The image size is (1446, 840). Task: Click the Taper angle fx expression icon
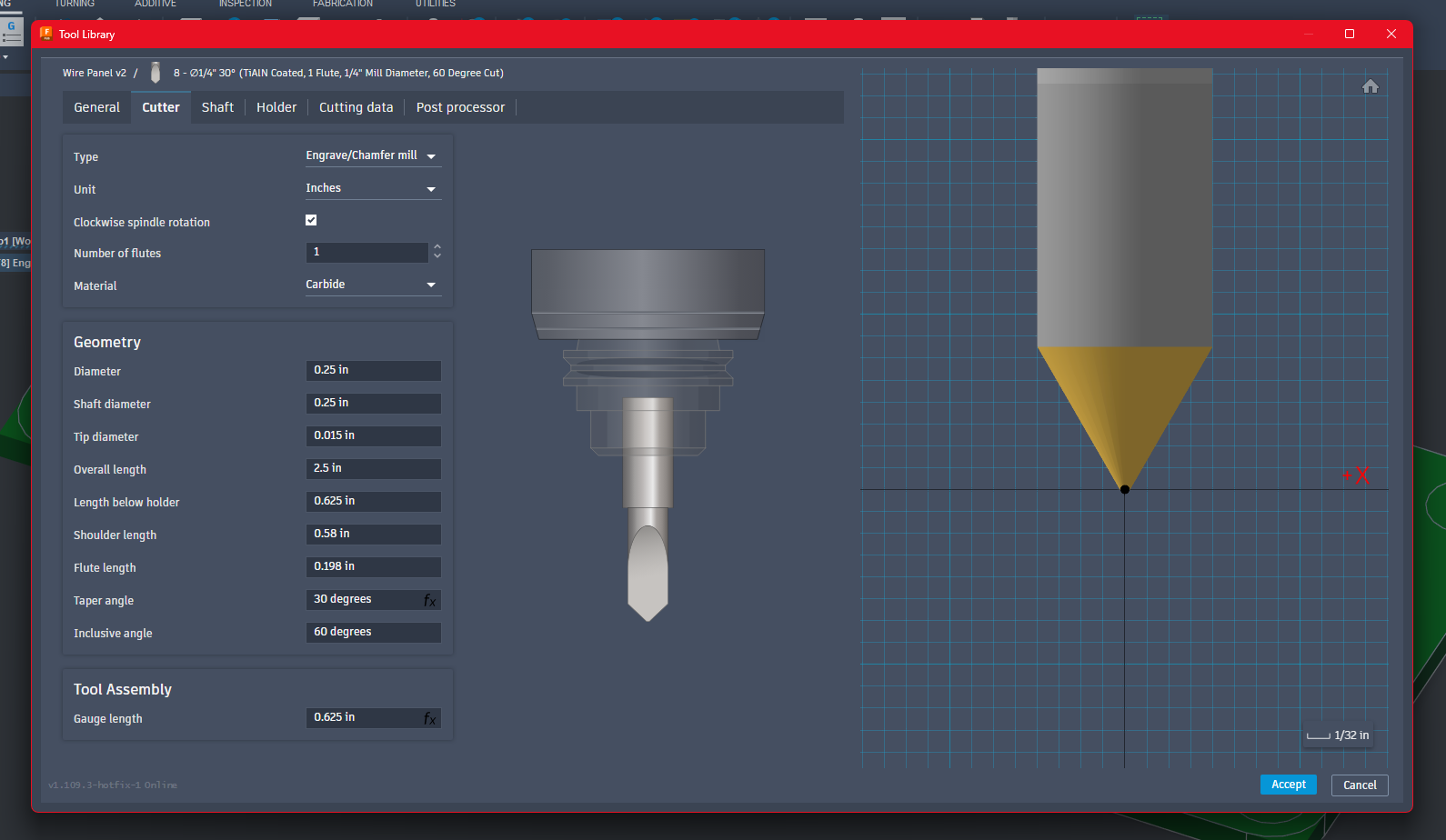[430, 600]
